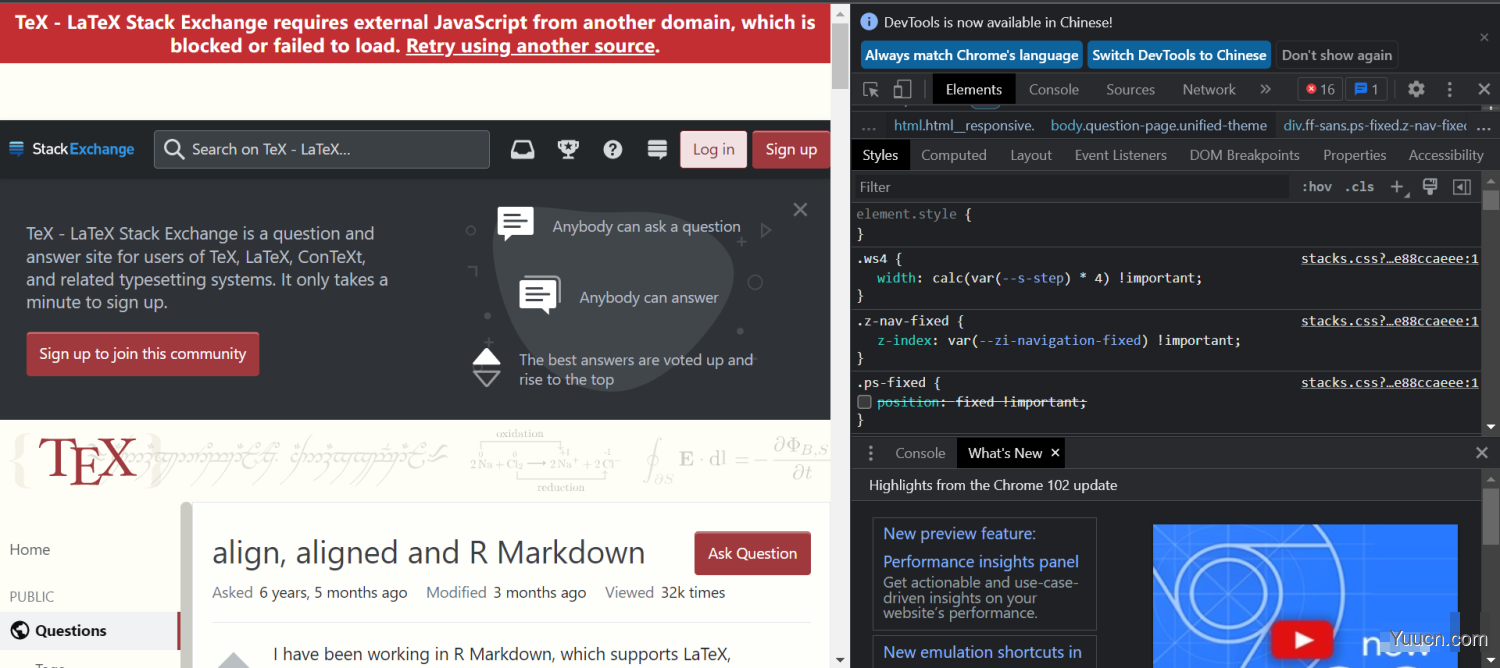The image size is (1500, 668).
Task: Click the search box on TeX - LaTeX
Action: [x=322, y=149]
